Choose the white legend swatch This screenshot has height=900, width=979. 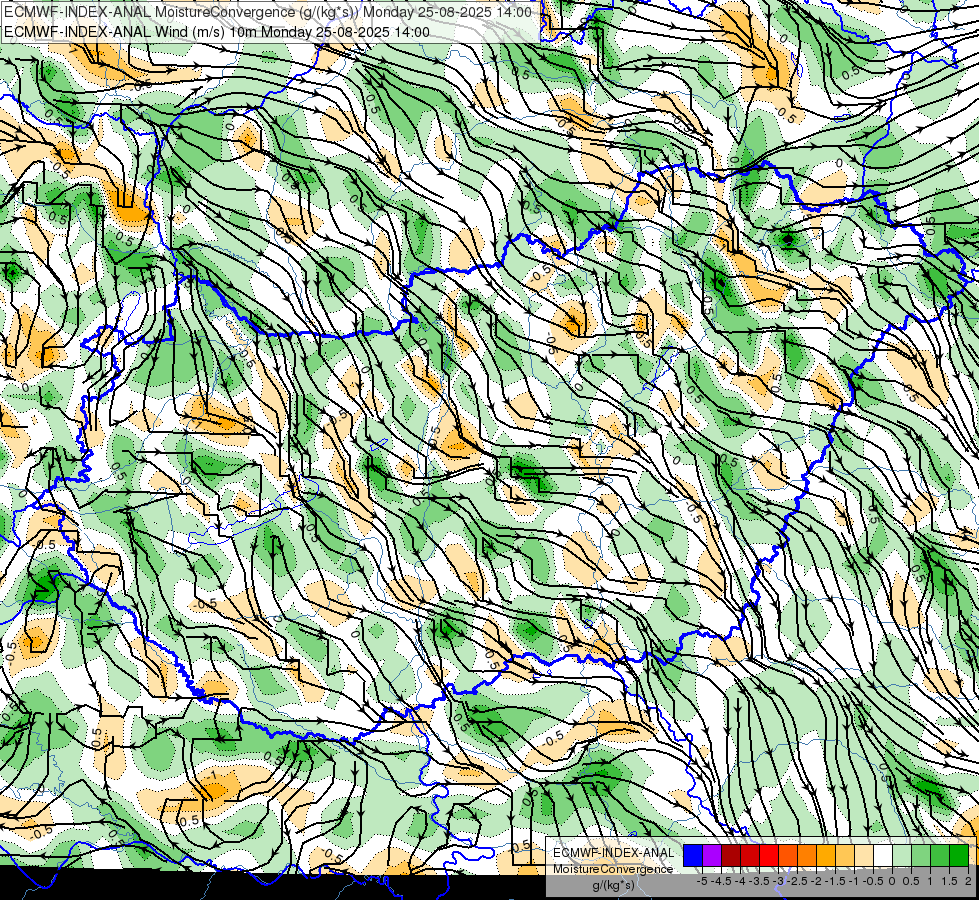coord(883,855)
